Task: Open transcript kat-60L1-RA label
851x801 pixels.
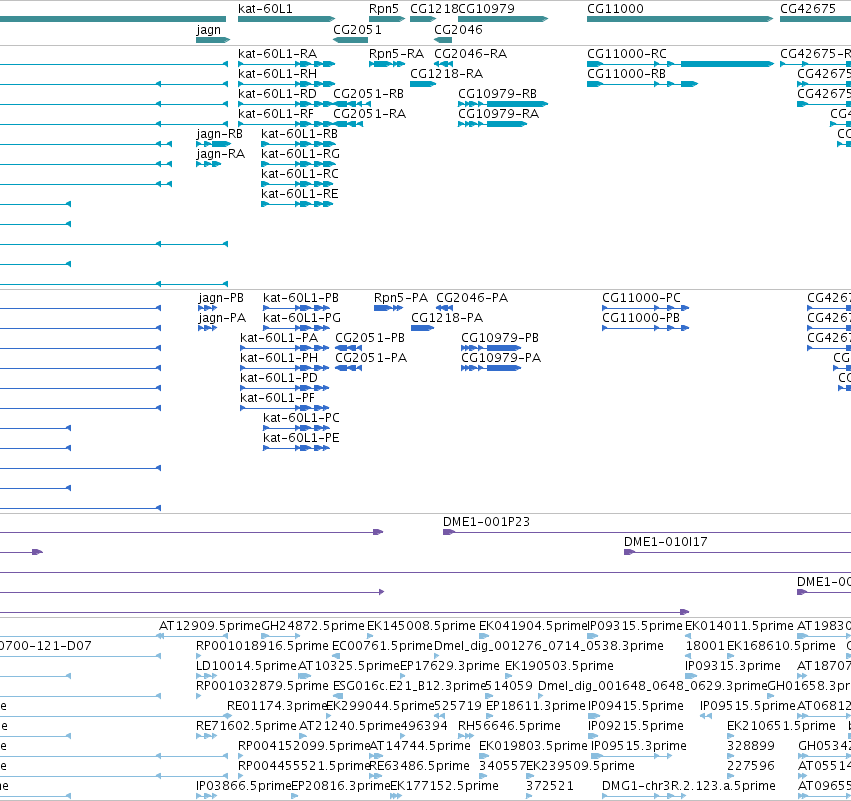Action: coord(277,54)
